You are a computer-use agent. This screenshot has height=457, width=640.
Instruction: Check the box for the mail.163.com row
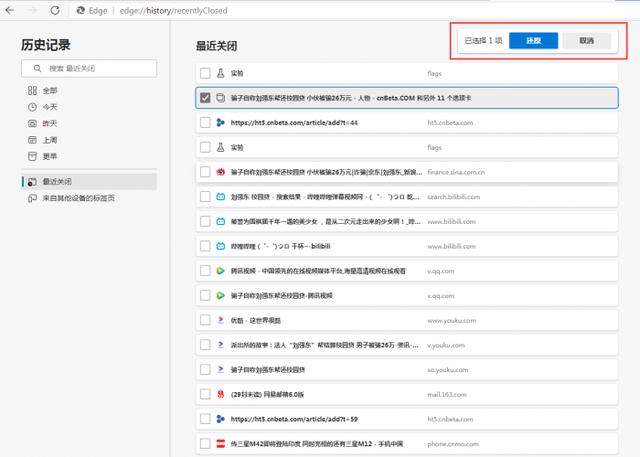pos(205,394)
